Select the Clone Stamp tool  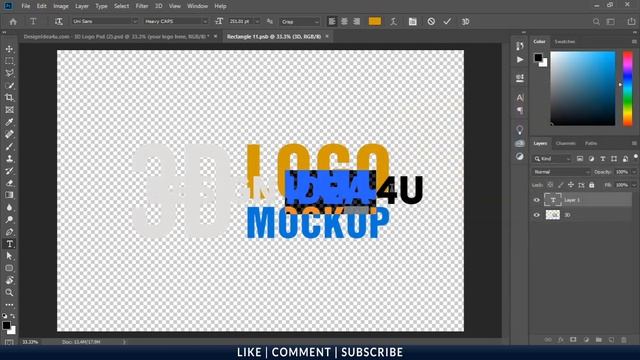[x=9, y=158]
